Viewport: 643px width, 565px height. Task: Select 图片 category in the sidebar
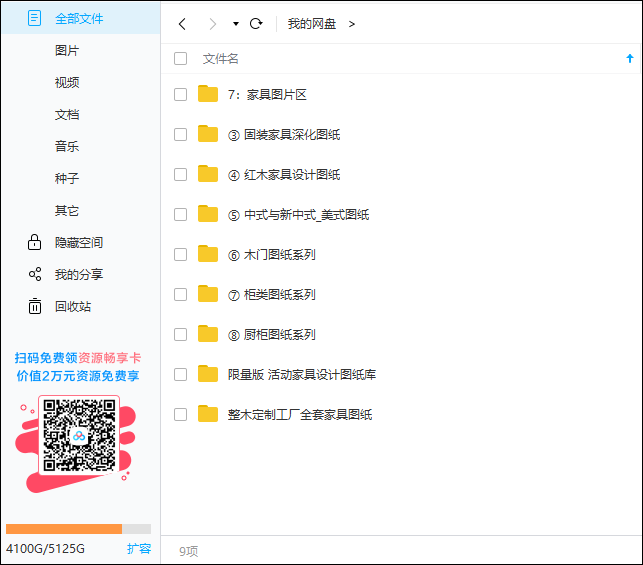[x=67, y=50]
